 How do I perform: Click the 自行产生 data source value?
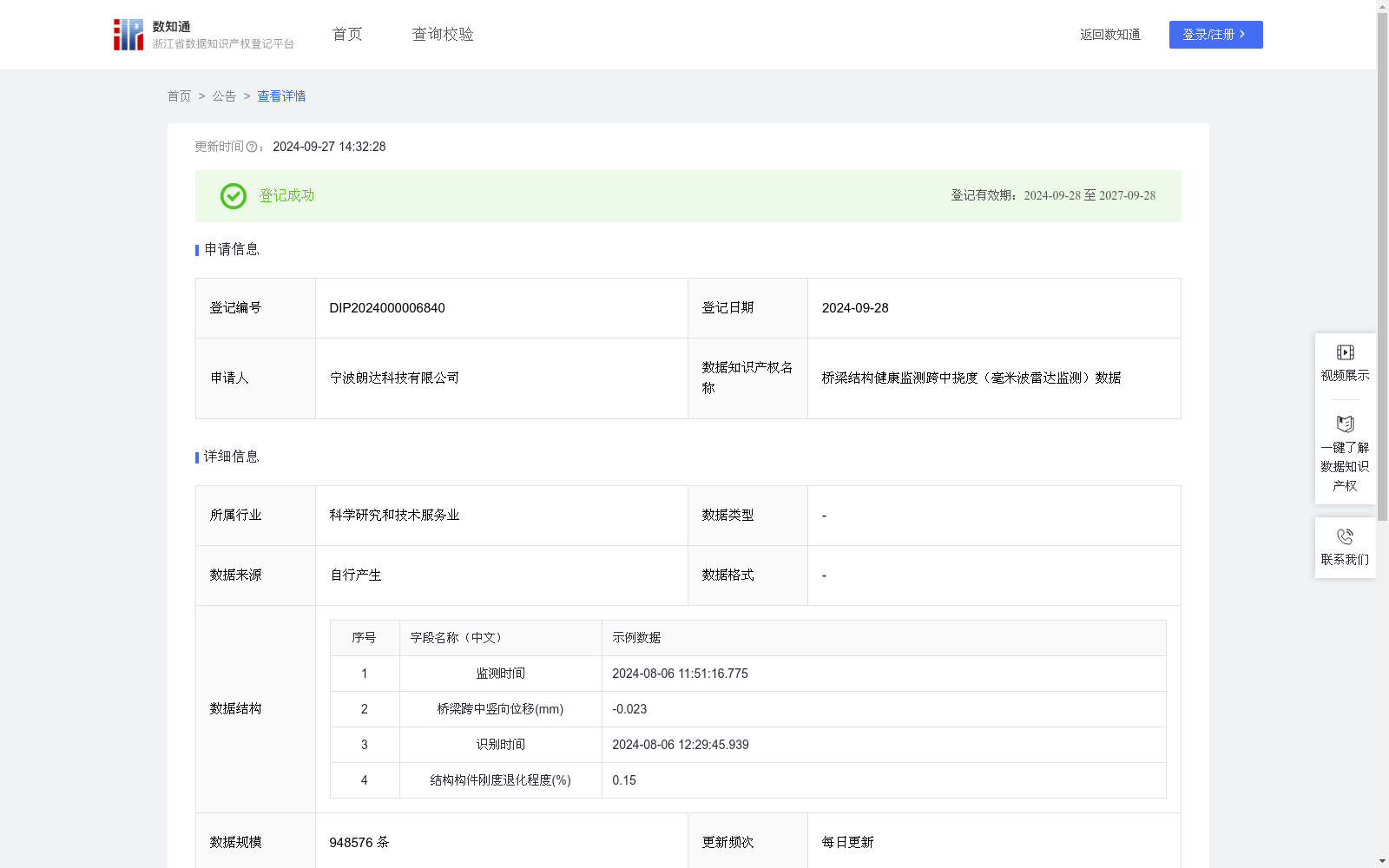point(355,575)
